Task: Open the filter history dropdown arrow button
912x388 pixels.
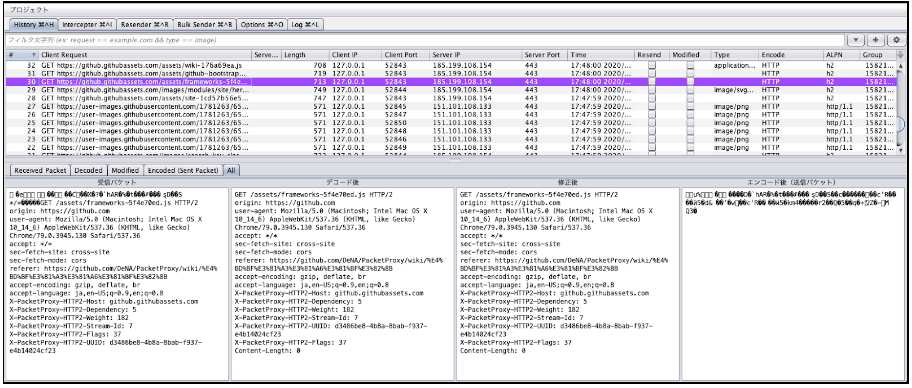Action: tap(856, 40)
